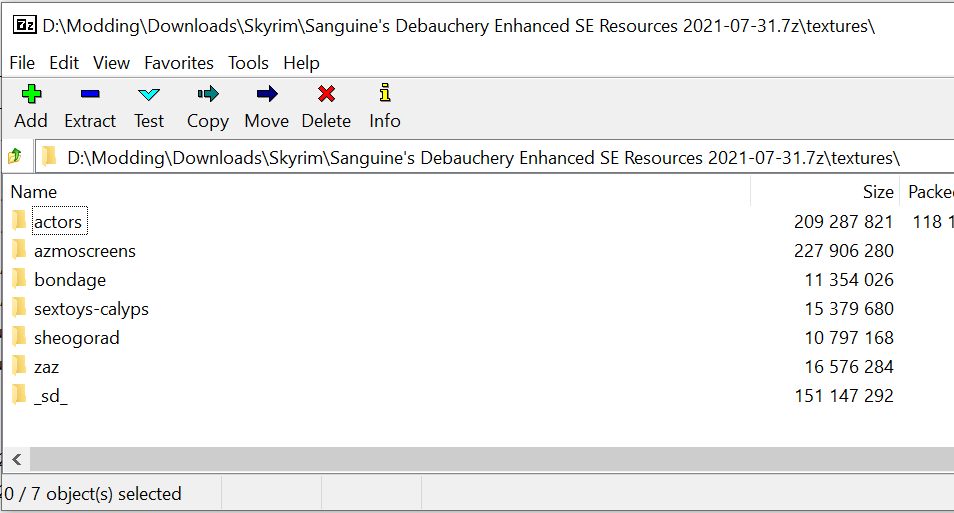Click the folder icon in address bar
954x513 pixels.
49,156
